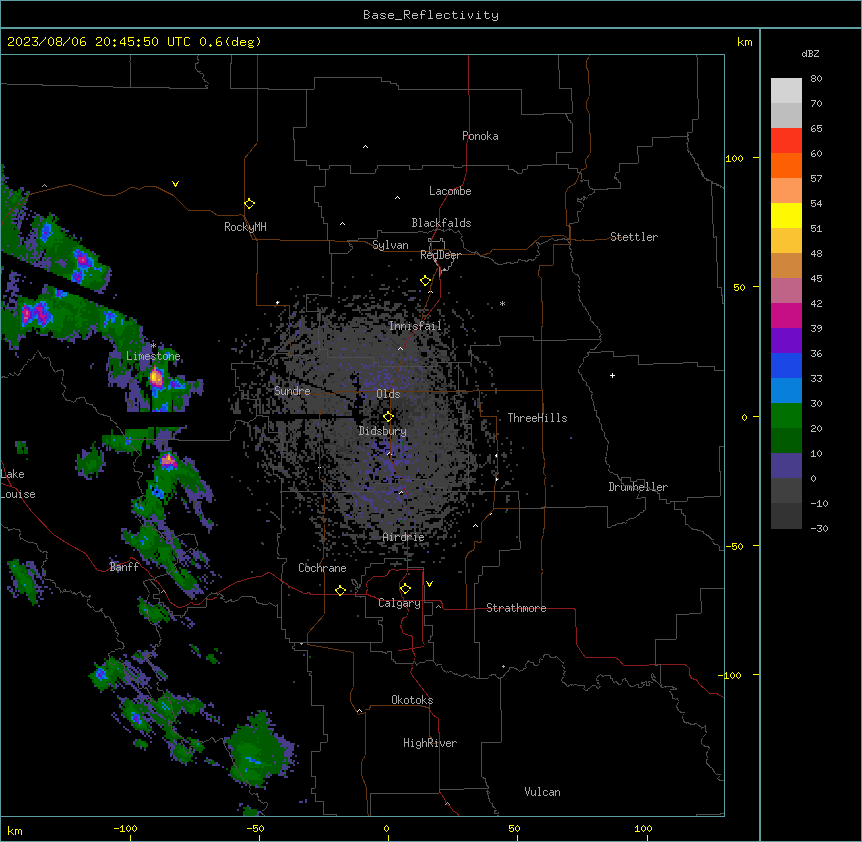Click the -30 value on dBZ legend
The width and height of the screenshot is (862, 842).
point(819,528)
